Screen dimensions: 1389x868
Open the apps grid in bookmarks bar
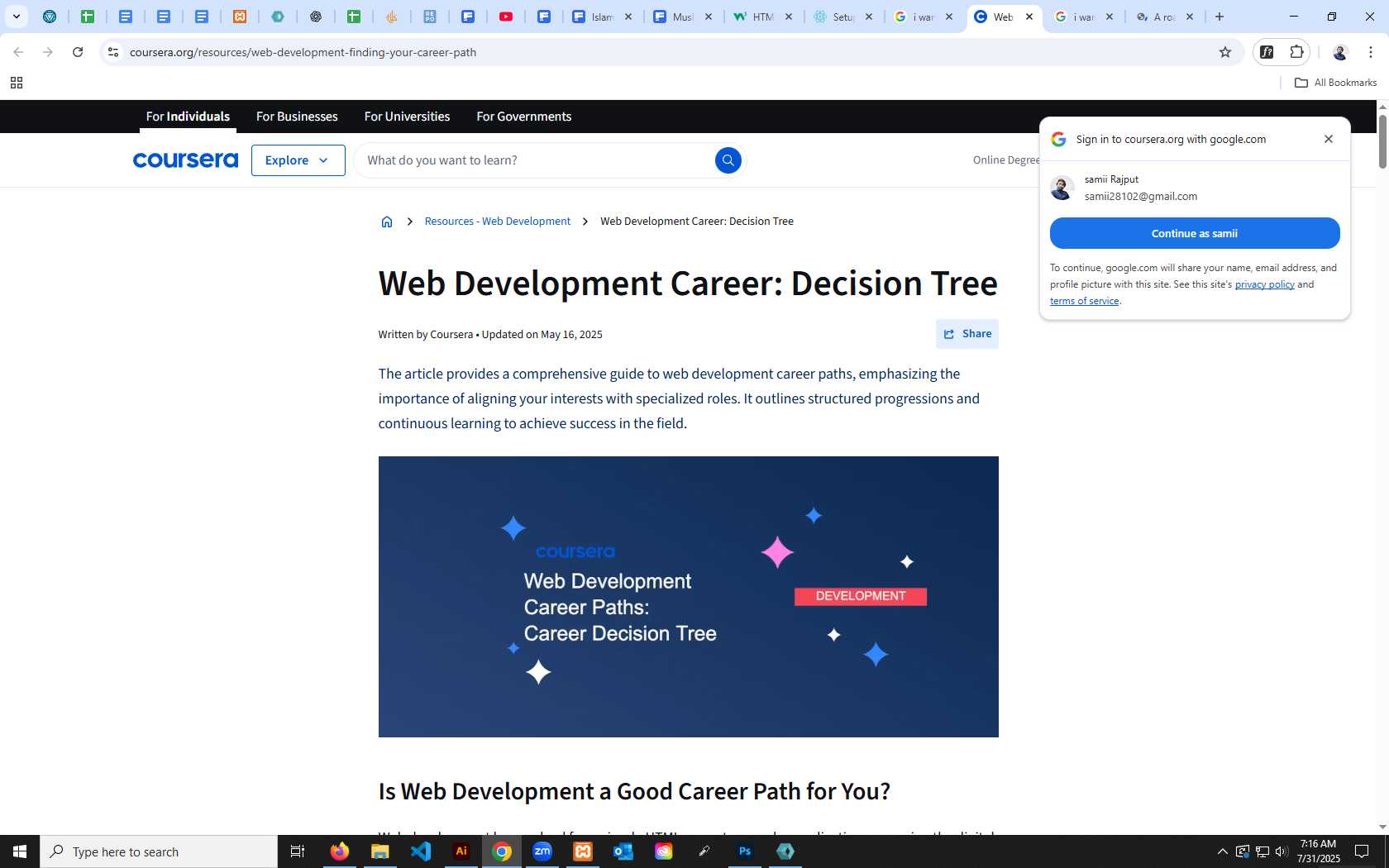[16, 83]
